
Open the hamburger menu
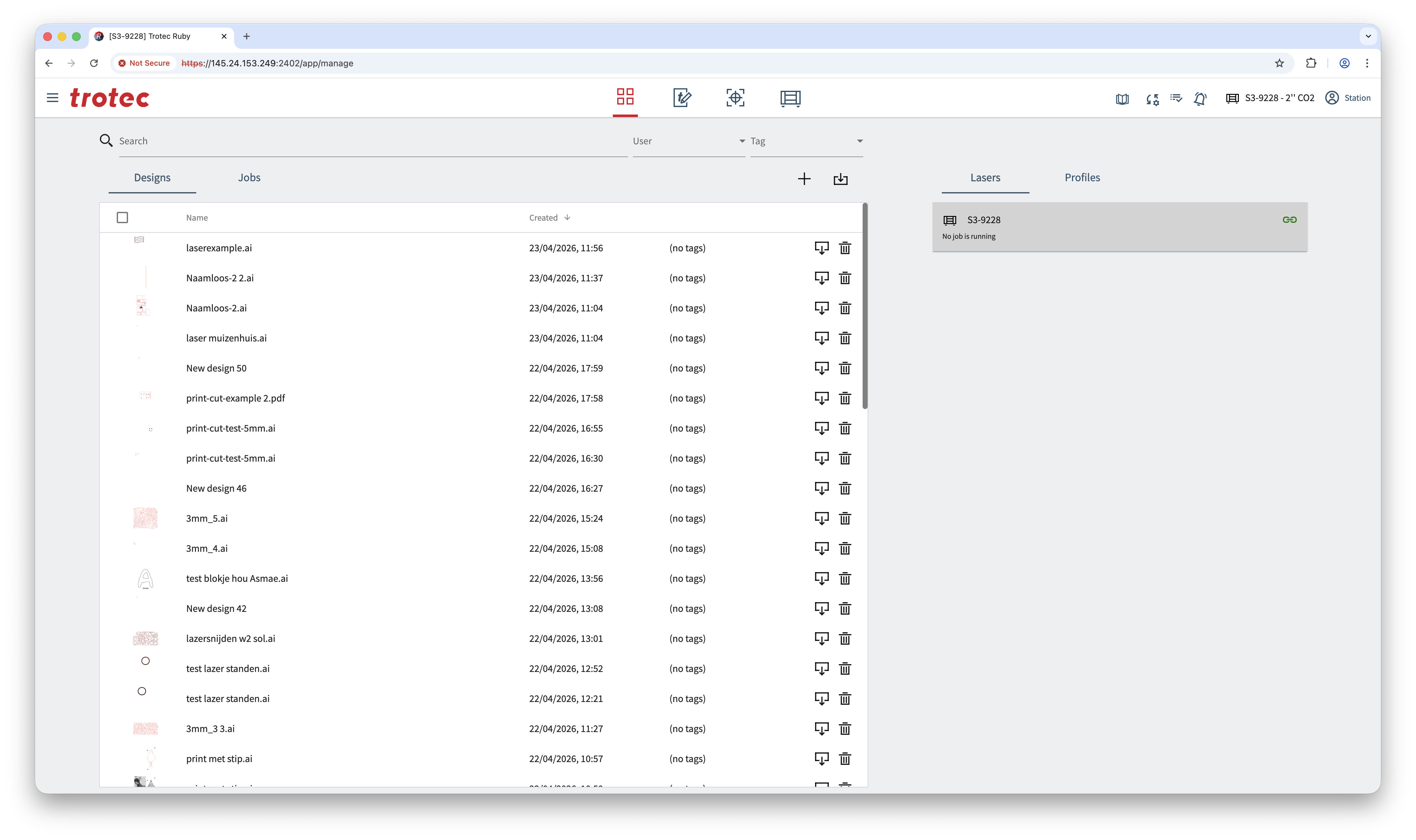click(53, 98)
